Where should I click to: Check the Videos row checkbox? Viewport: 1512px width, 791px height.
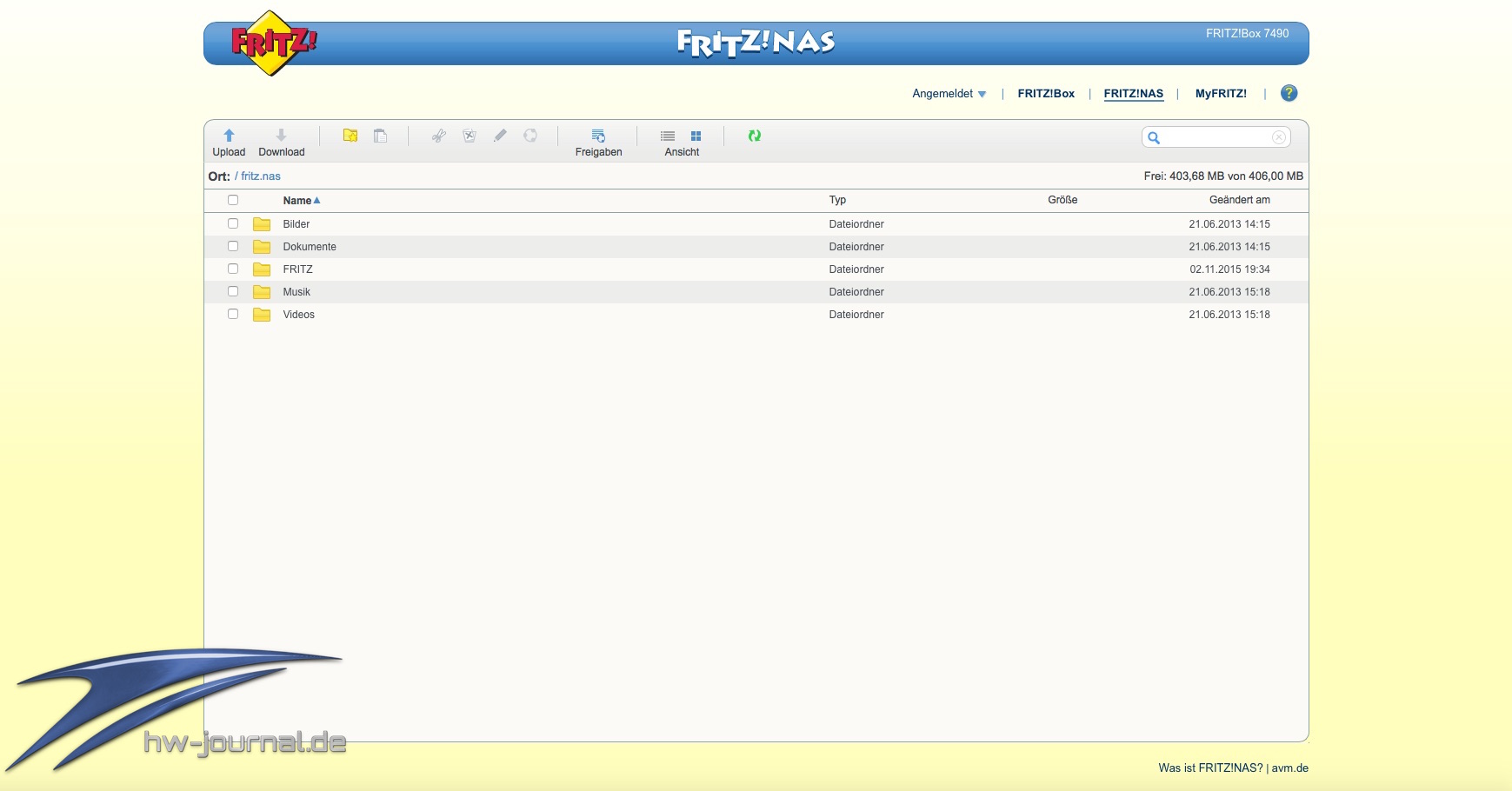(x=233, y=314)
